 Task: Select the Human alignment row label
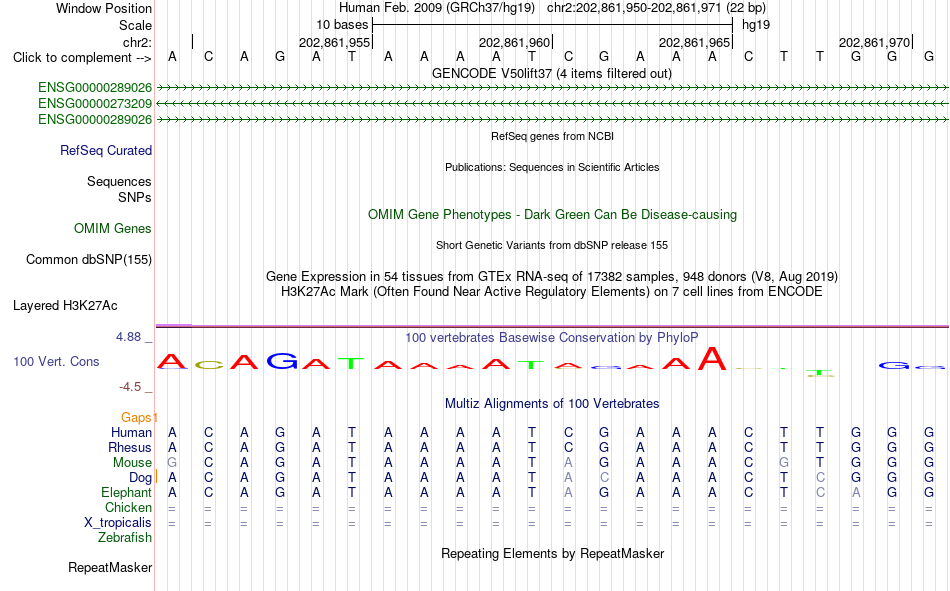131,432
